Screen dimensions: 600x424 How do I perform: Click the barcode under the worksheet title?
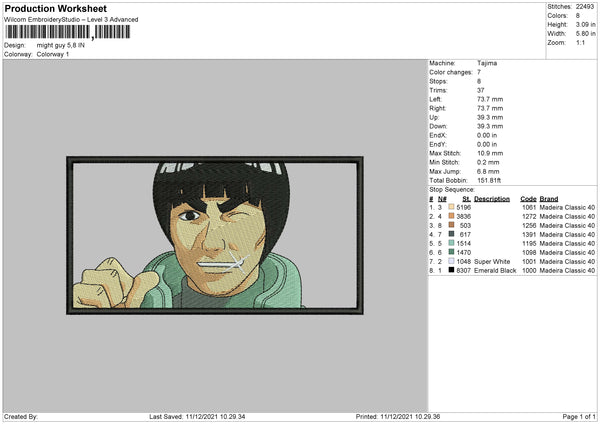click(x=66, y=32)
